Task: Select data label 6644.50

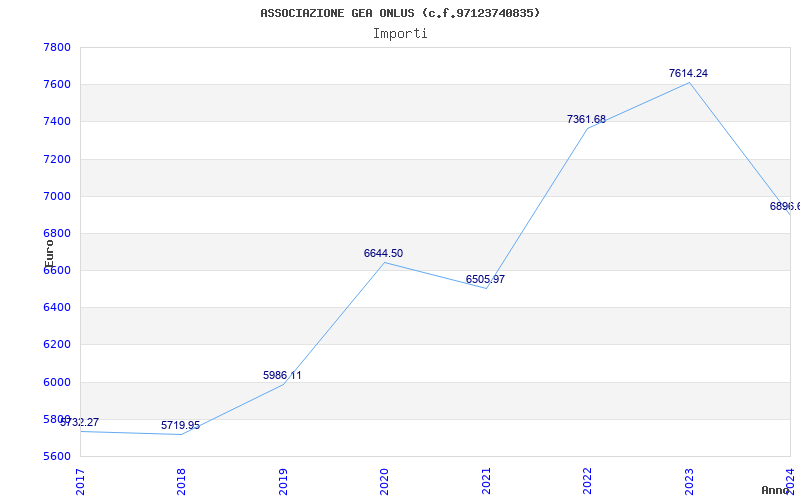Action: coord(383,254)
